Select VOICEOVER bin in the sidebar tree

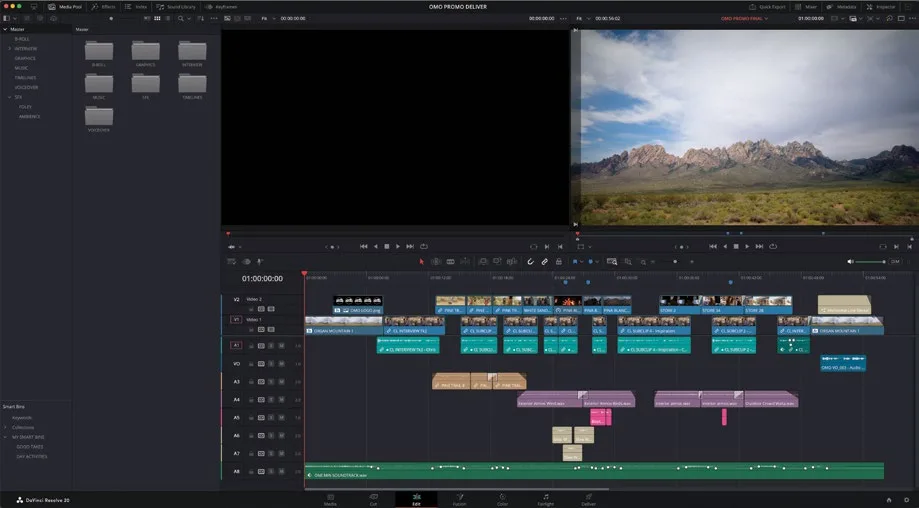point(26,87)
